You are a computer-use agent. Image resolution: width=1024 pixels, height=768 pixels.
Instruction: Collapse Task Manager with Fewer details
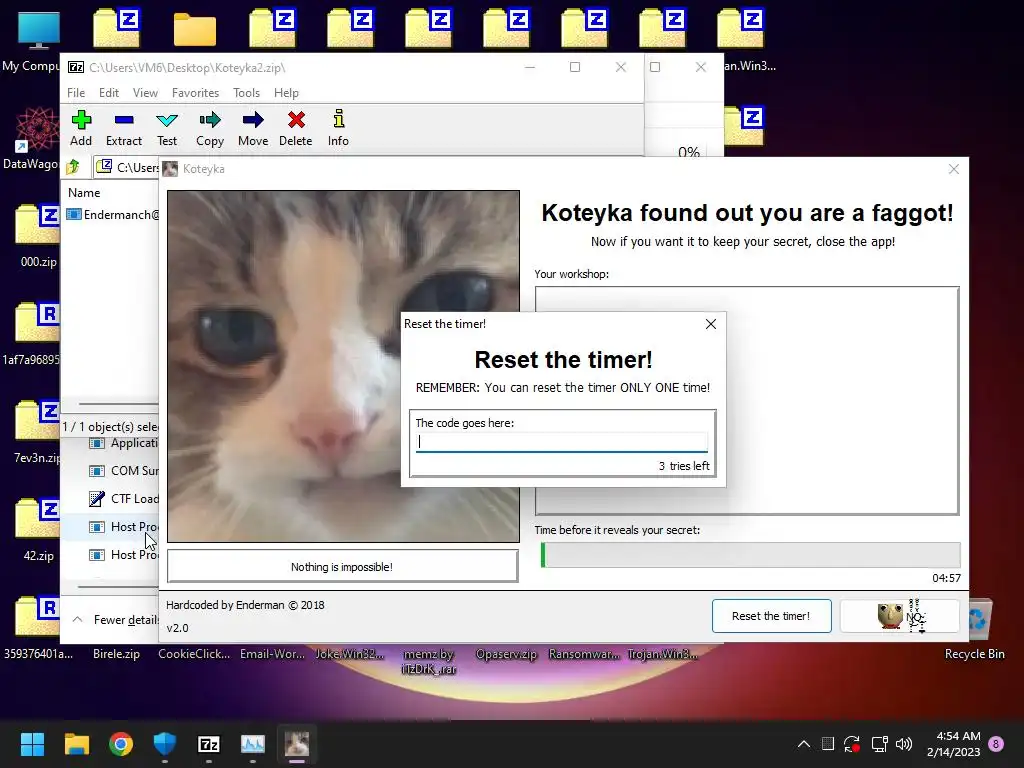click(x=116, y=620)
